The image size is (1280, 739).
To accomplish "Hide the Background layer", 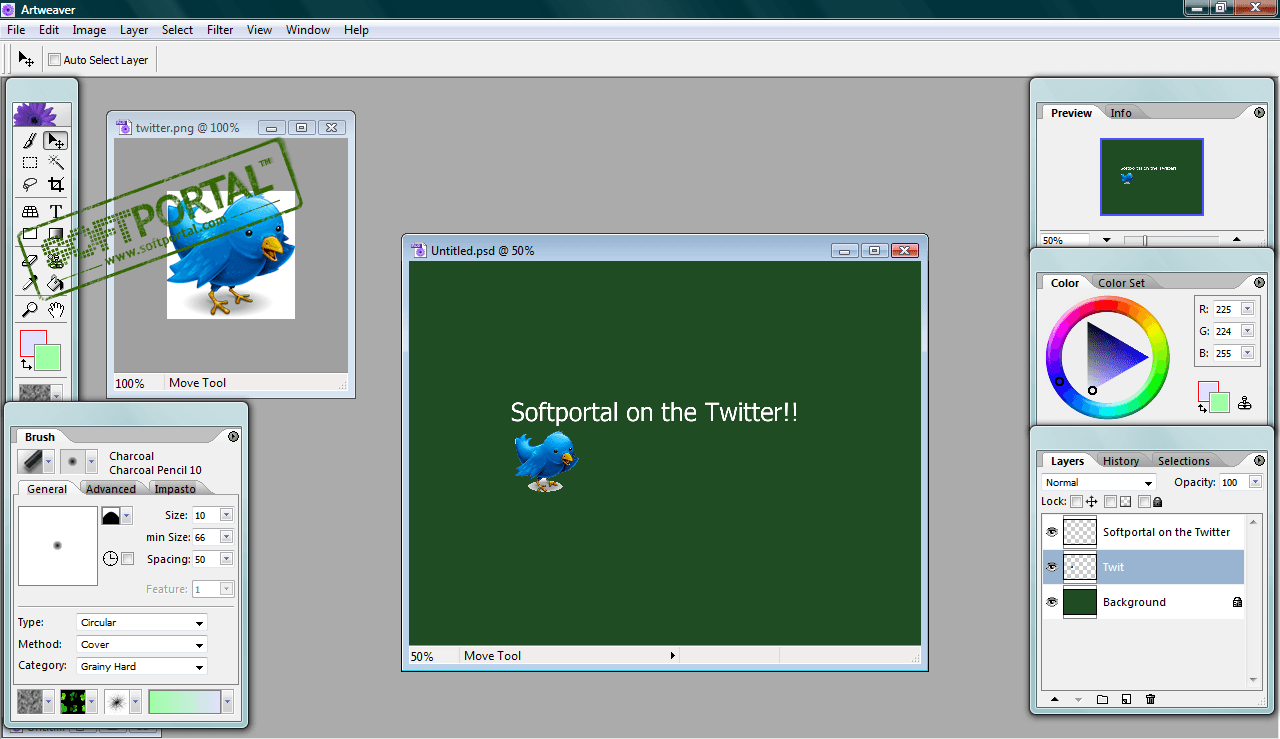I will [1051, 602].
